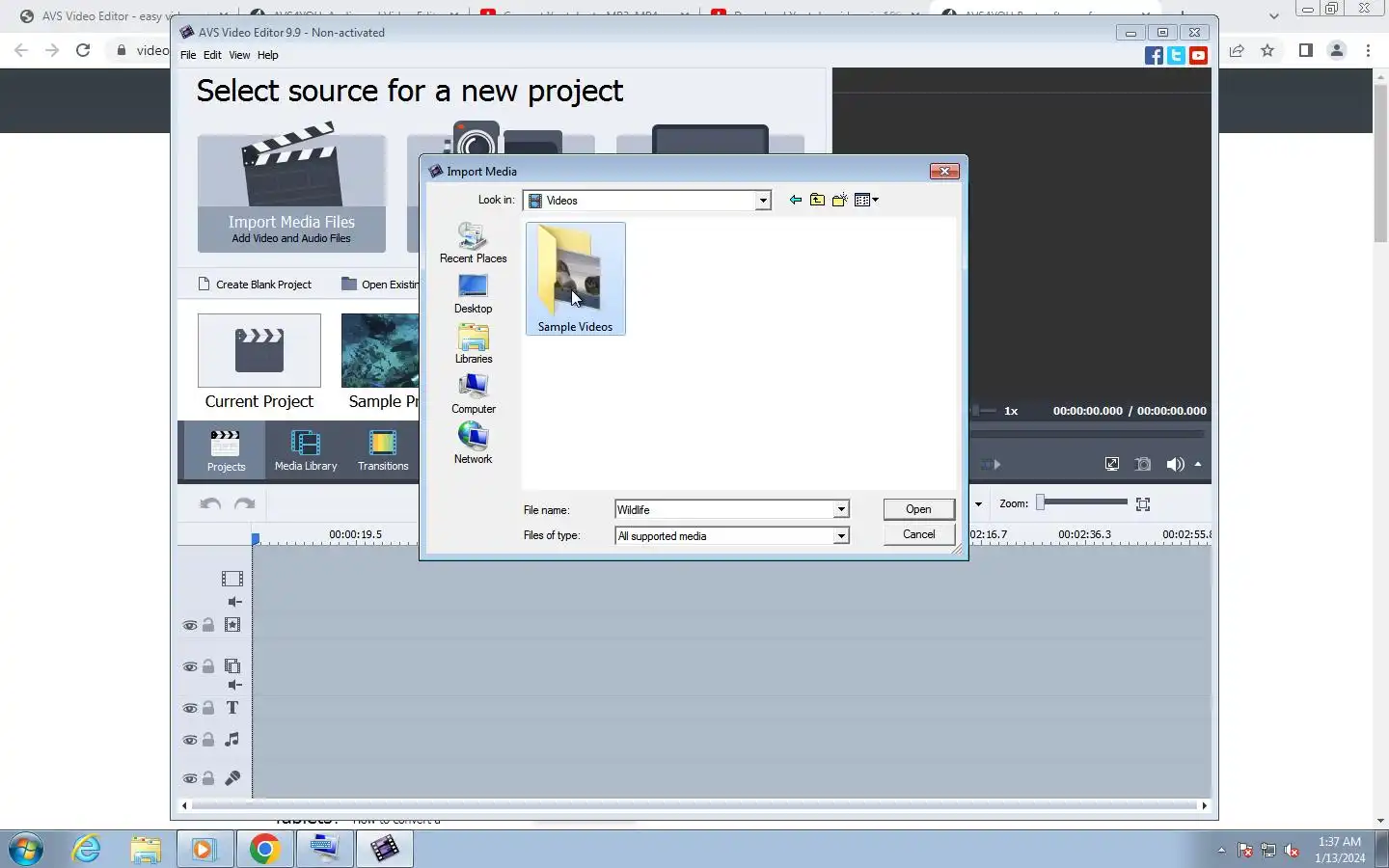Create a new folder in dialog

pos(840,200)
